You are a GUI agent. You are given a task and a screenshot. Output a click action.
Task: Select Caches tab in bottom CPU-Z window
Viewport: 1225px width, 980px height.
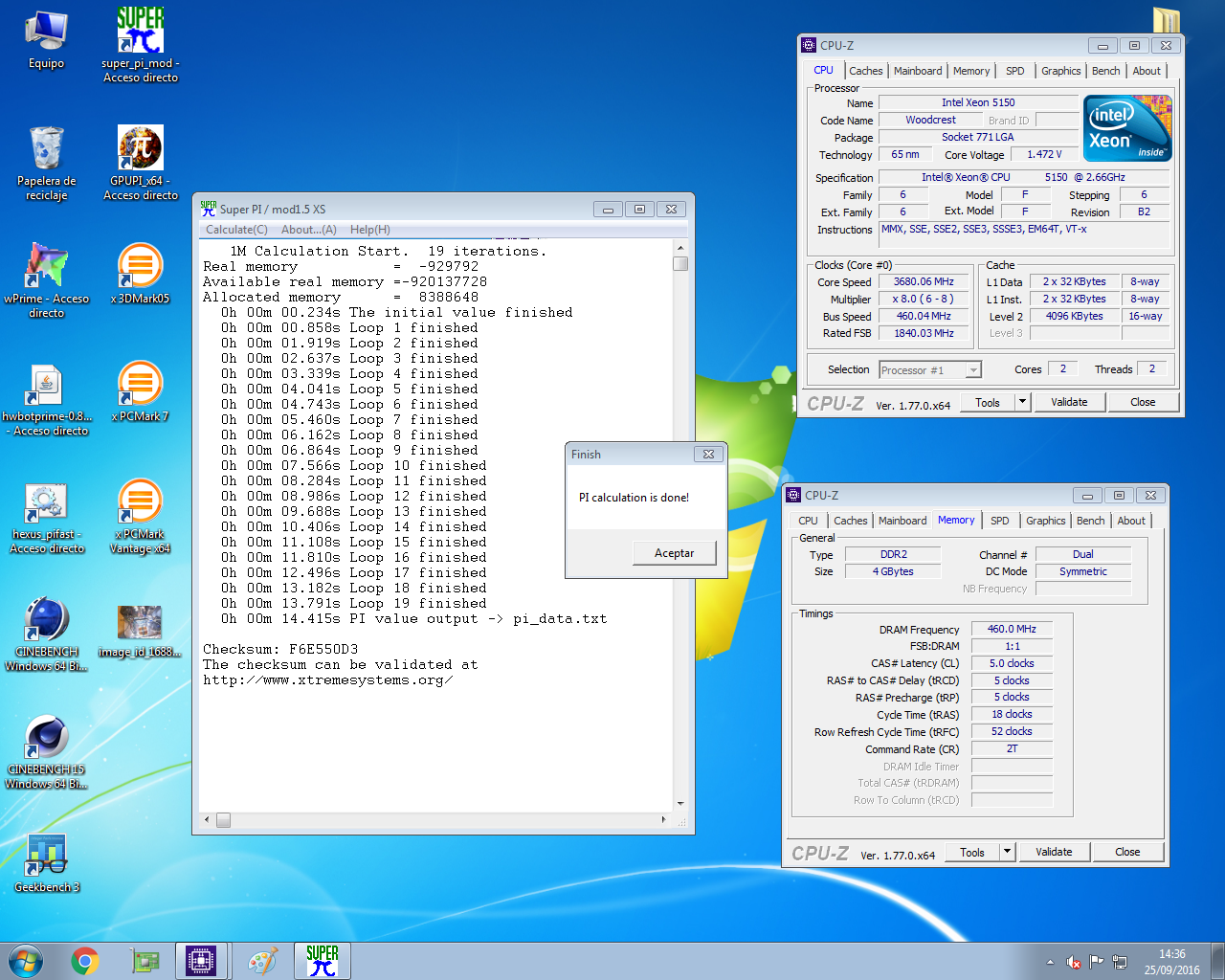851,521
